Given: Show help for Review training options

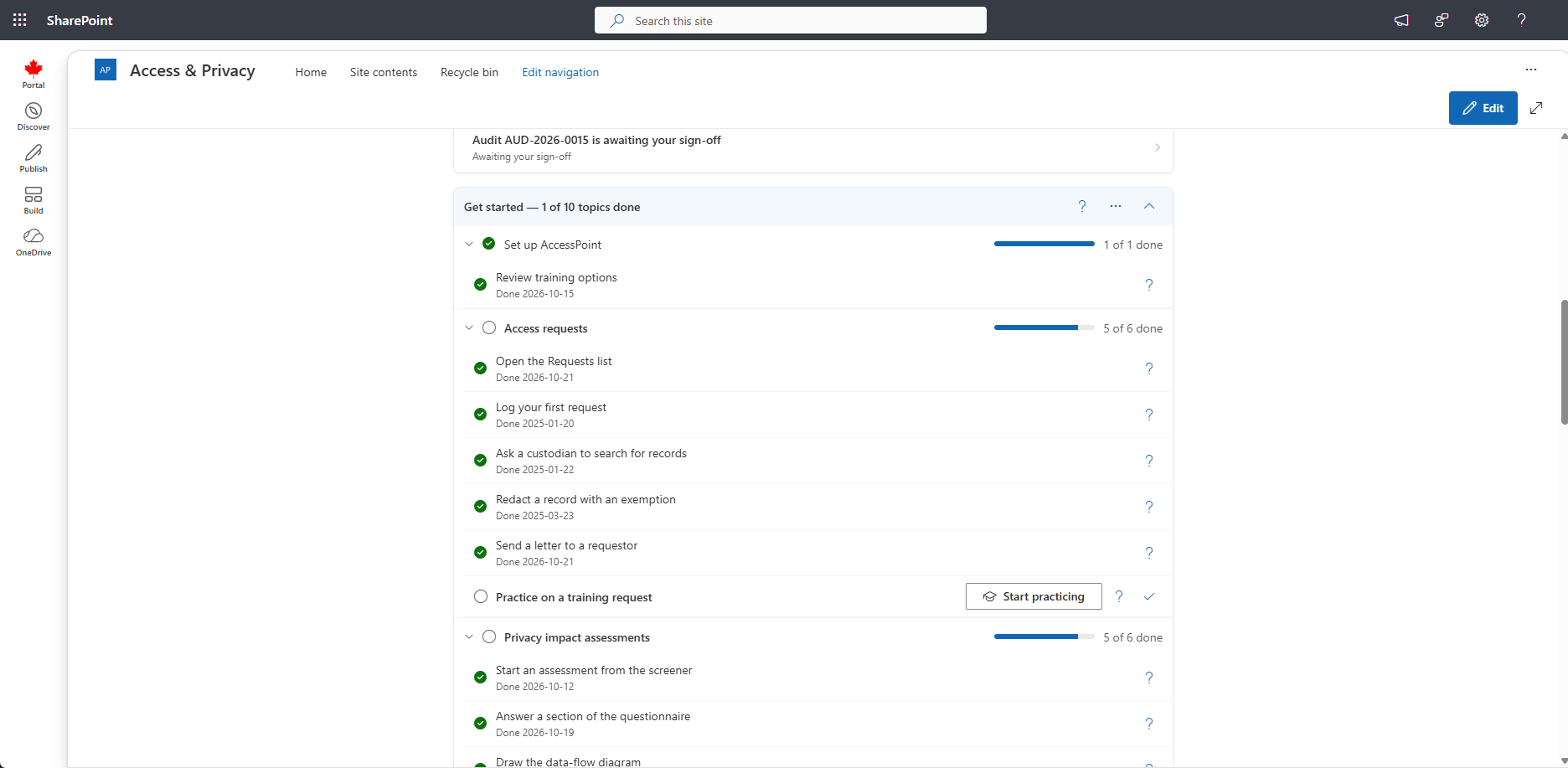Looking at the screenshot, I should 1149,285.
